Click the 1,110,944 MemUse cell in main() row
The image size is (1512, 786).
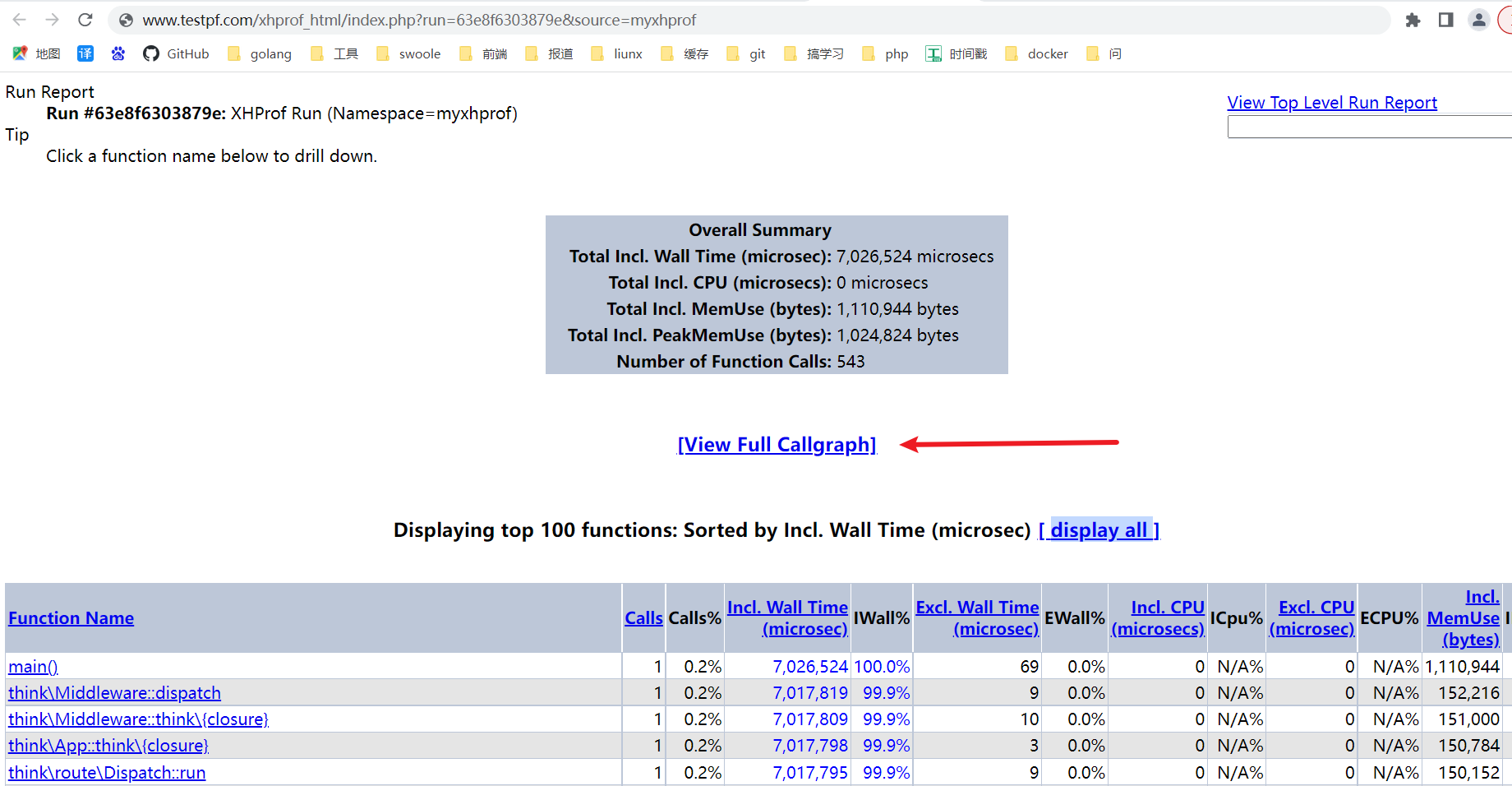coord(1463,667)
